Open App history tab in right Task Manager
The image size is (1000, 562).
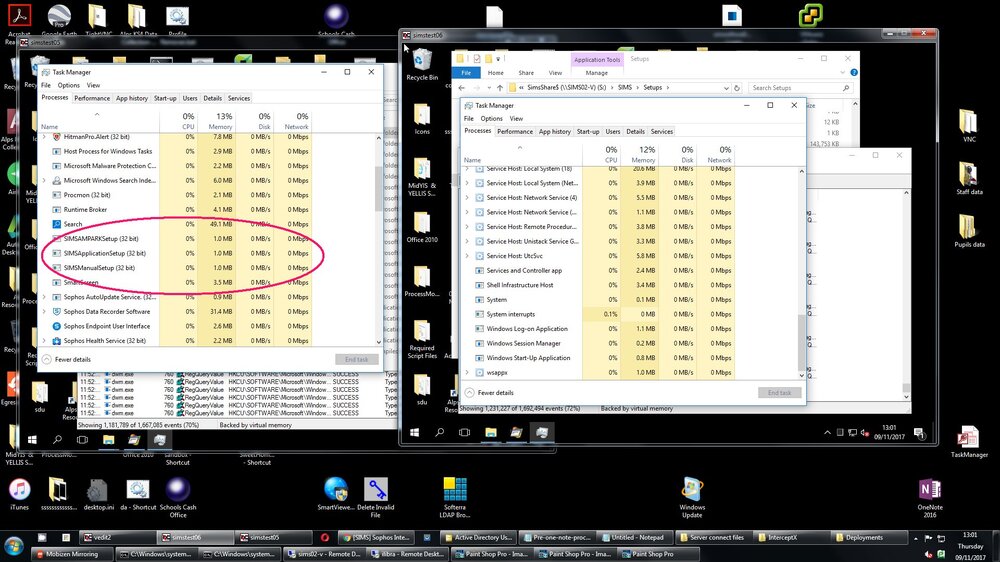554,131
